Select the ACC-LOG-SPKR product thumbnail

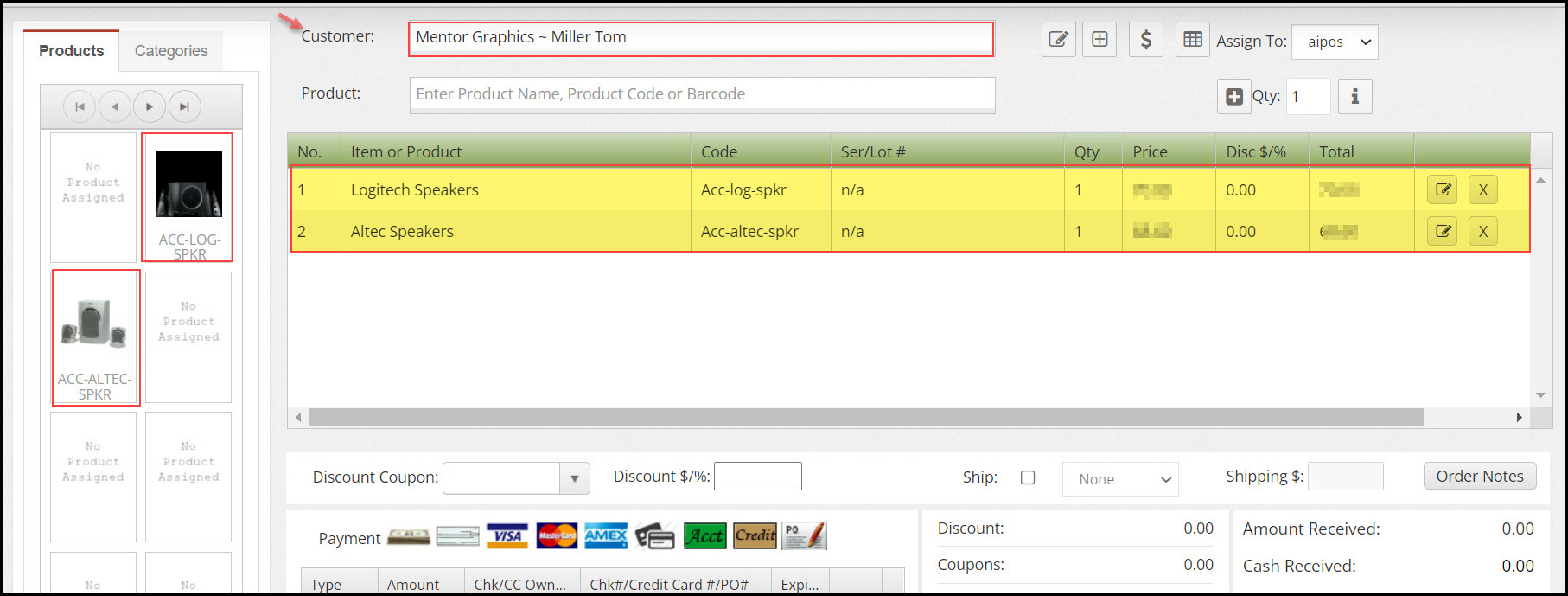pos(188,197)
